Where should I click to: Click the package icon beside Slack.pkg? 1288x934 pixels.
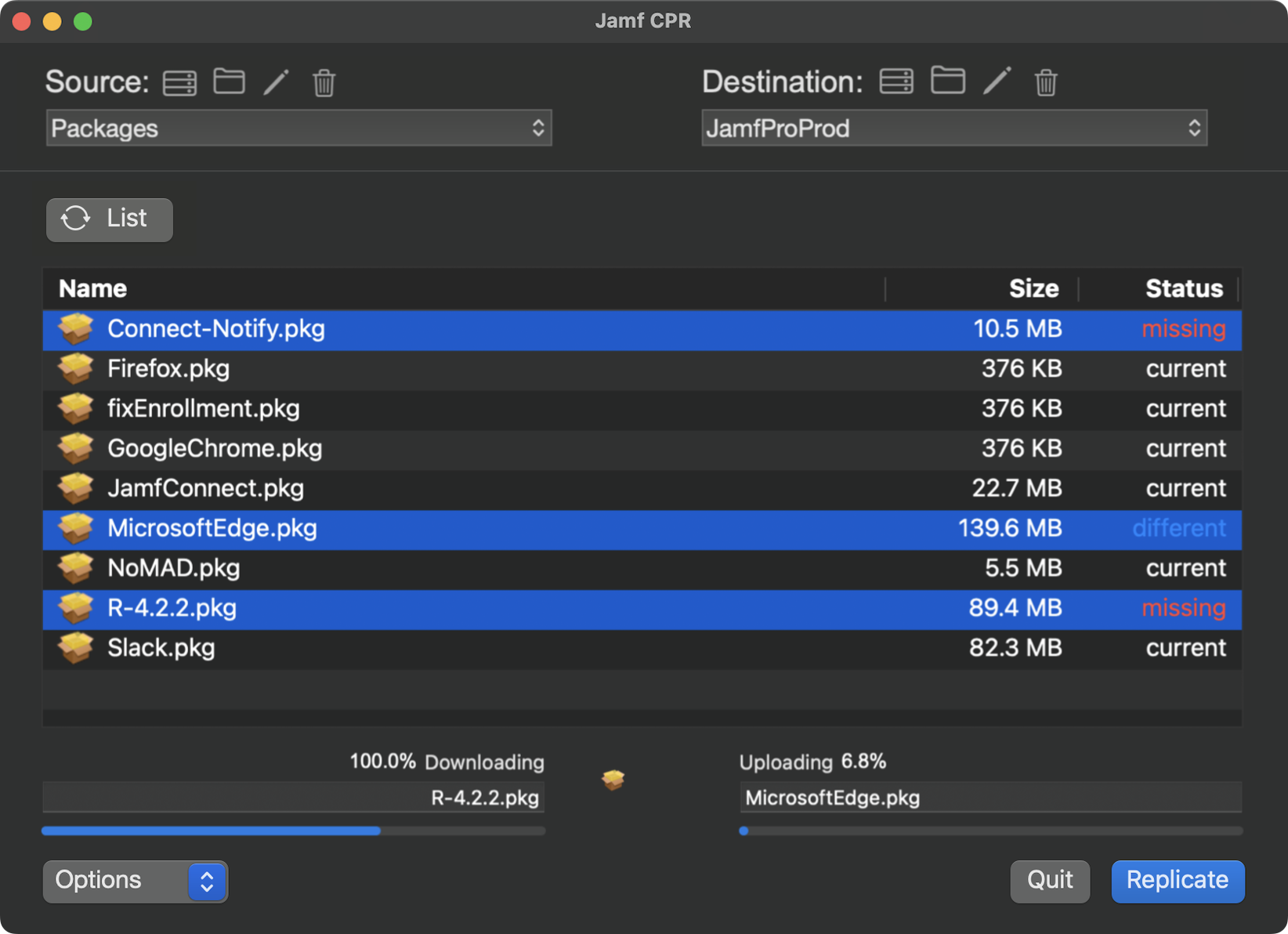76,649
